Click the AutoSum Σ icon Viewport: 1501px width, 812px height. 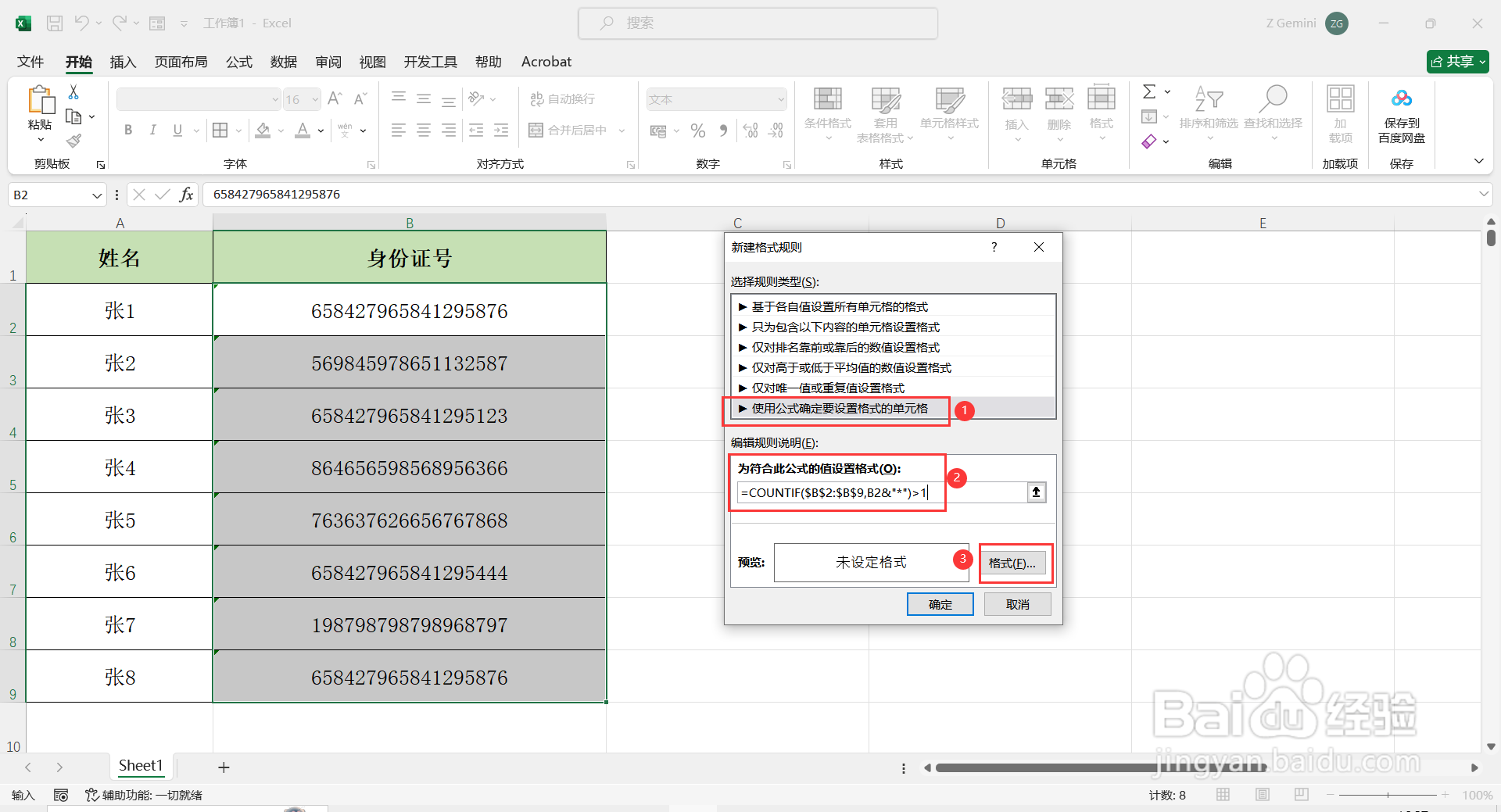tap(1150, 91)
